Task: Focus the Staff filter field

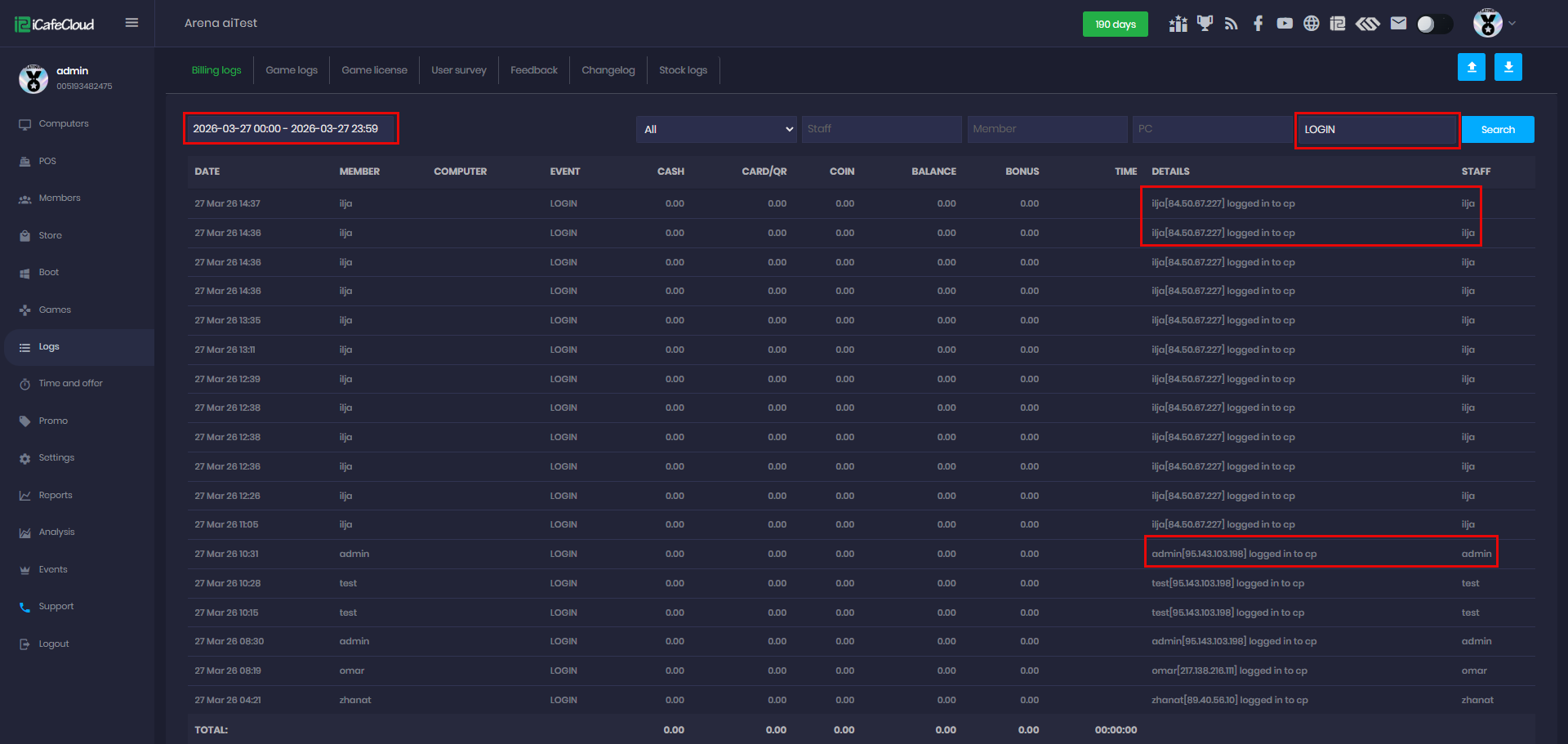Action: pos(881,129)
